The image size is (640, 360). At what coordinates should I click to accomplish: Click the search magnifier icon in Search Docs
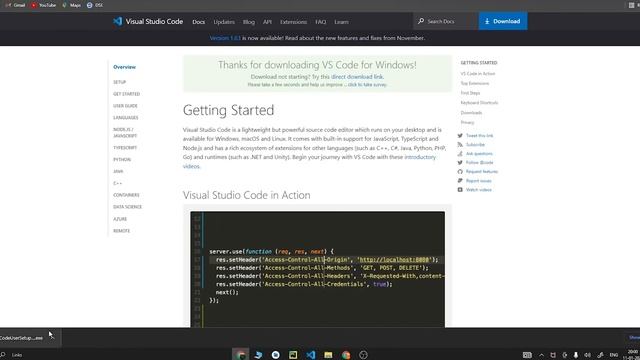421,21
